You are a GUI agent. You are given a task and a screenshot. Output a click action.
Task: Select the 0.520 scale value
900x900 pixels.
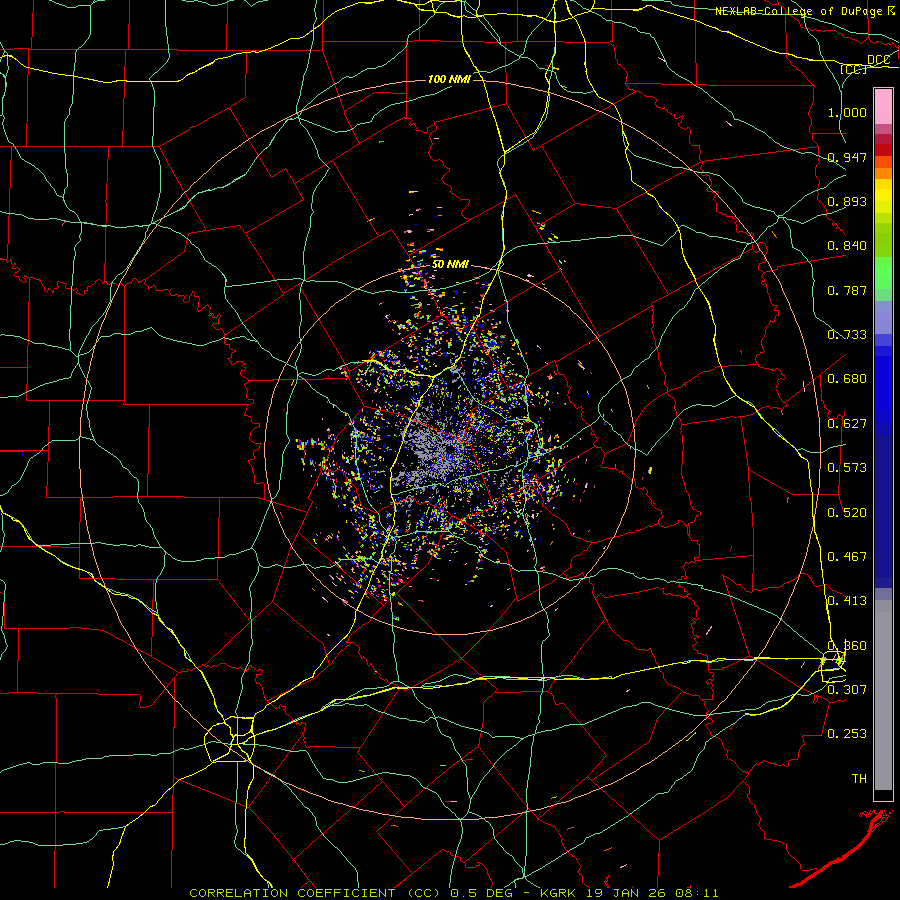pyautogui.click(x=847, y=513)
